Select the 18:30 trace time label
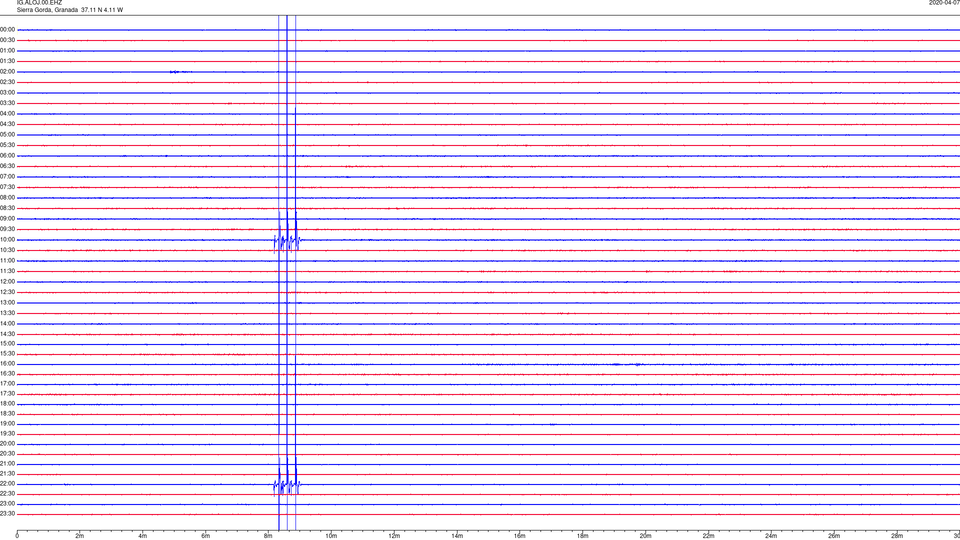Viewport: 960px width, 540px height. pos(7,414)
